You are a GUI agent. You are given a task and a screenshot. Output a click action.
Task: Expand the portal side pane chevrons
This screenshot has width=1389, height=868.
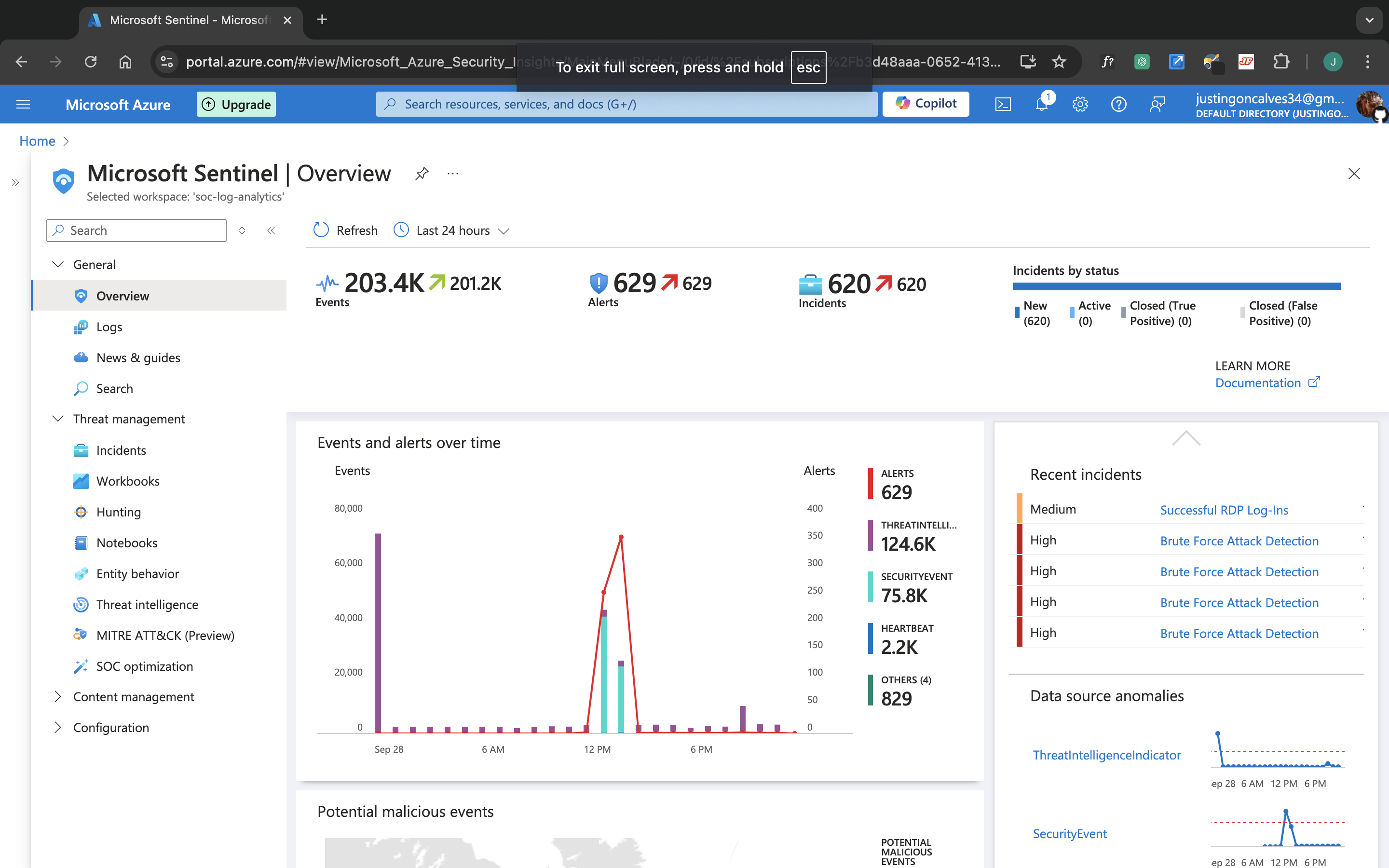15,183
